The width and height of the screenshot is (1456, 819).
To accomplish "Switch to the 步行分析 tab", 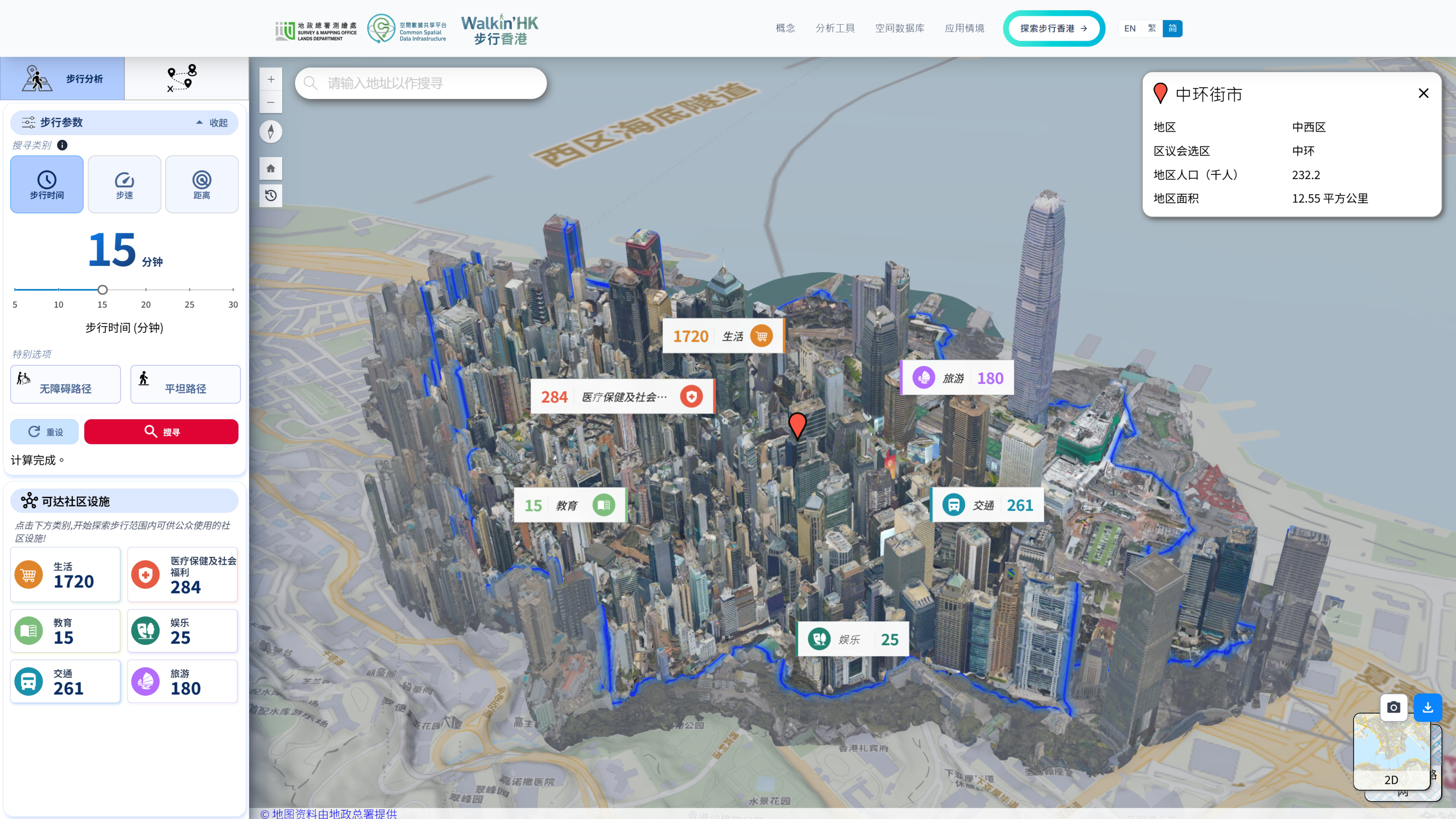I will pos(62,79).
